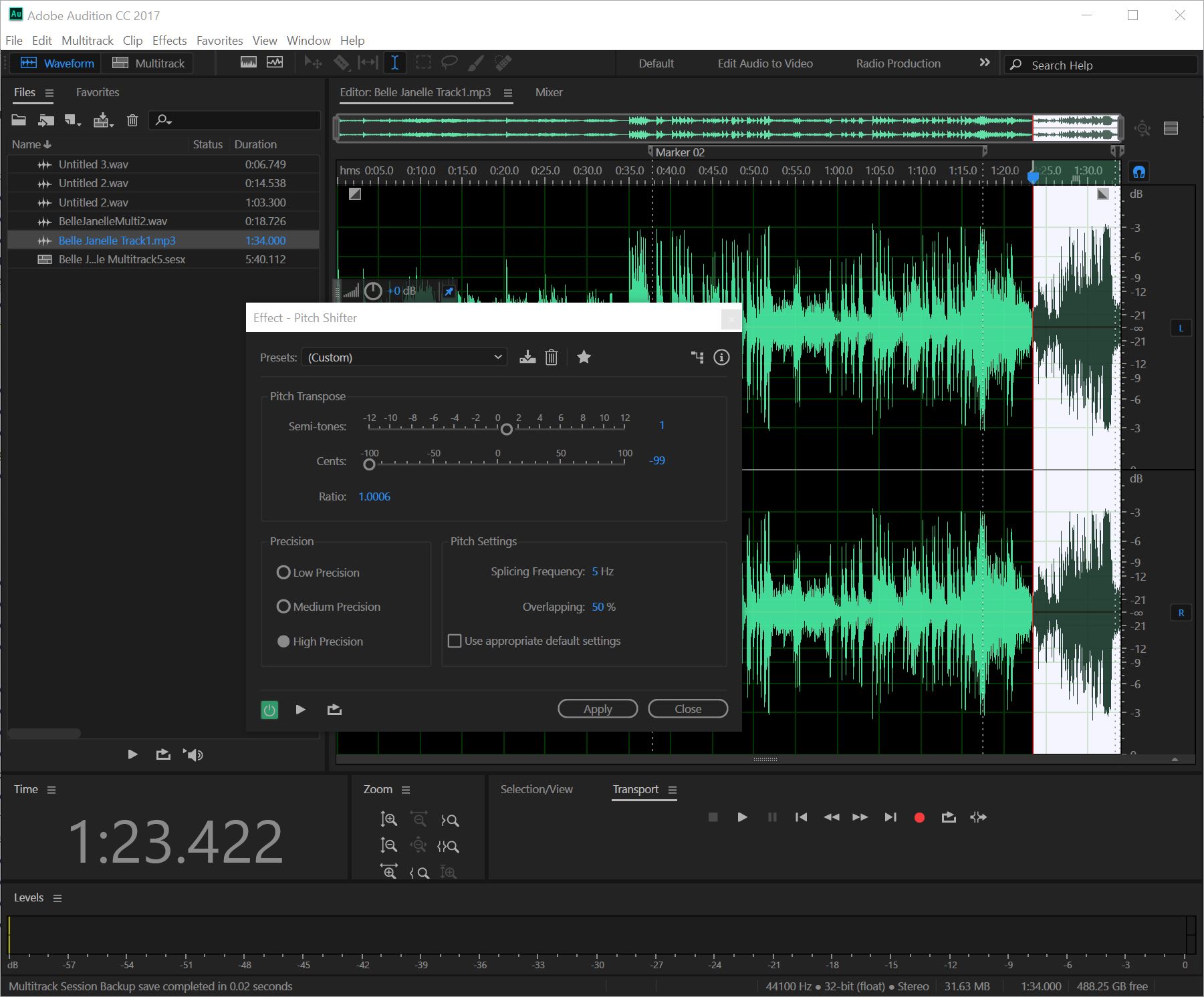This screenshot has height=997, width=1204.
Task: Select the Time Selection tool
Action: pos(395,63)
